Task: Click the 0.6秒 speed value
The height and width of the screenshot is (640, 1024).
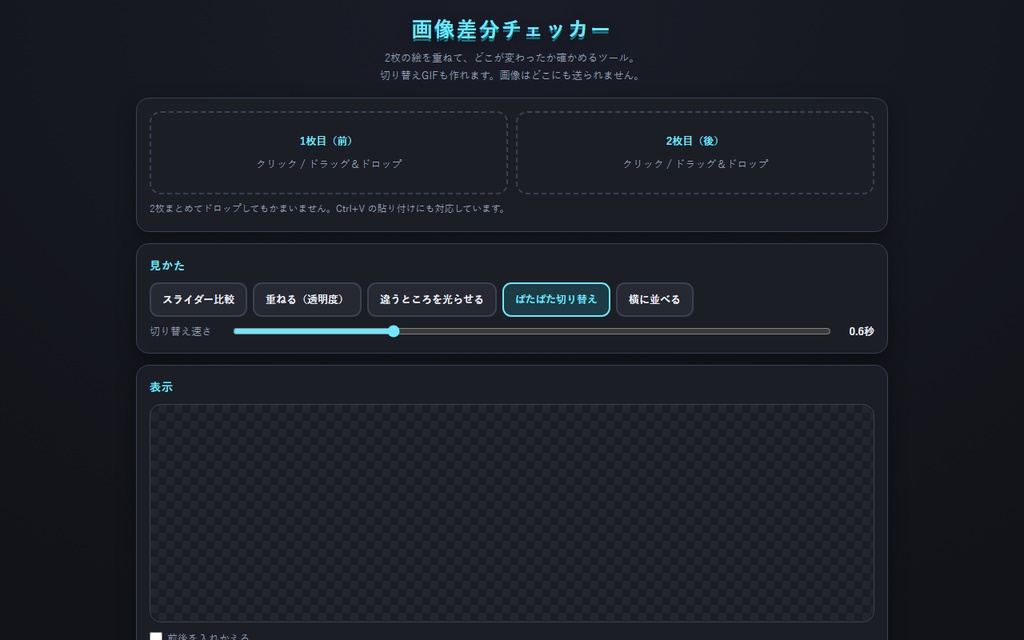Action: coord(861,332)
